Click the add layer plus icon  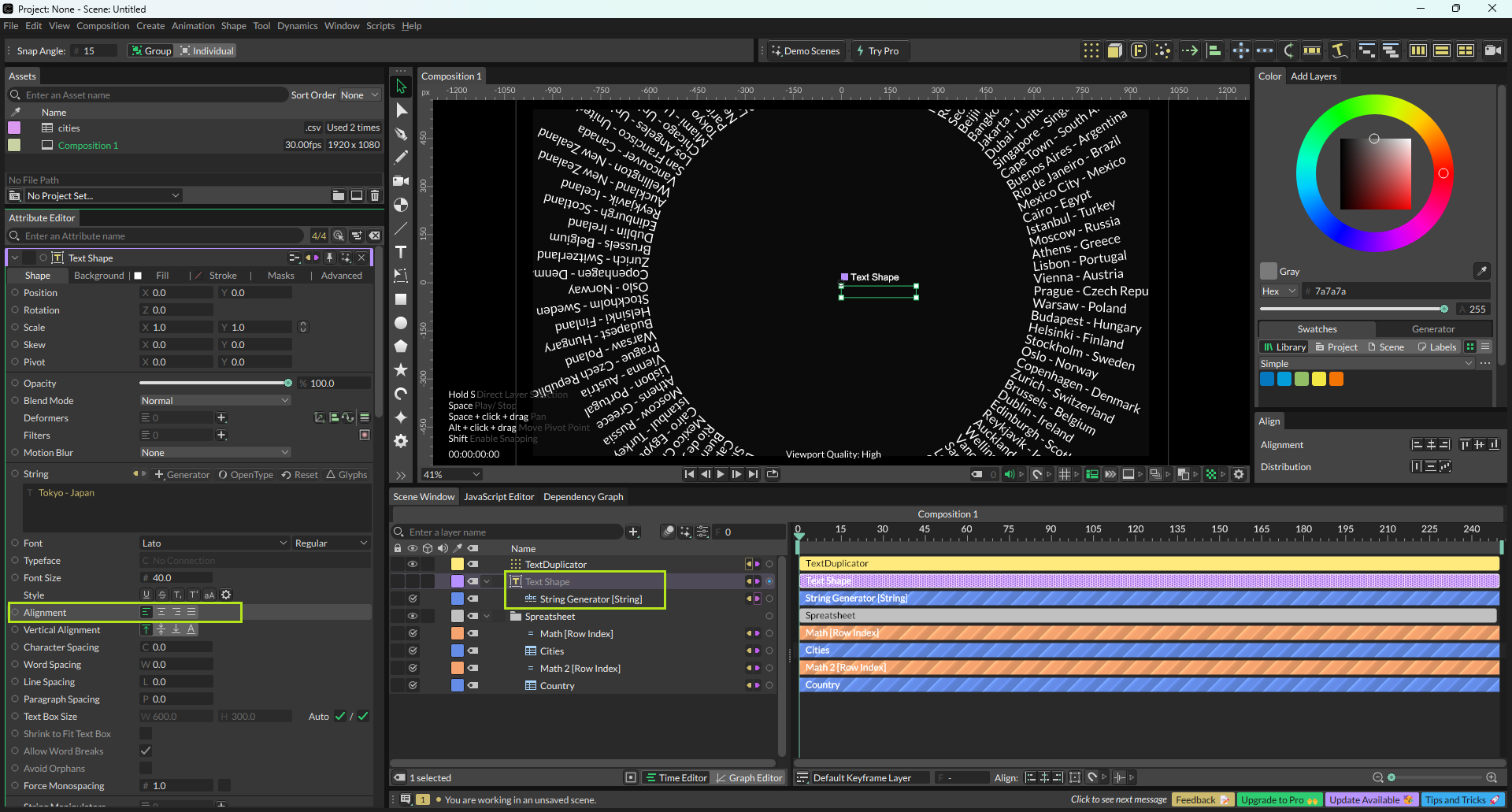[633, 532]
